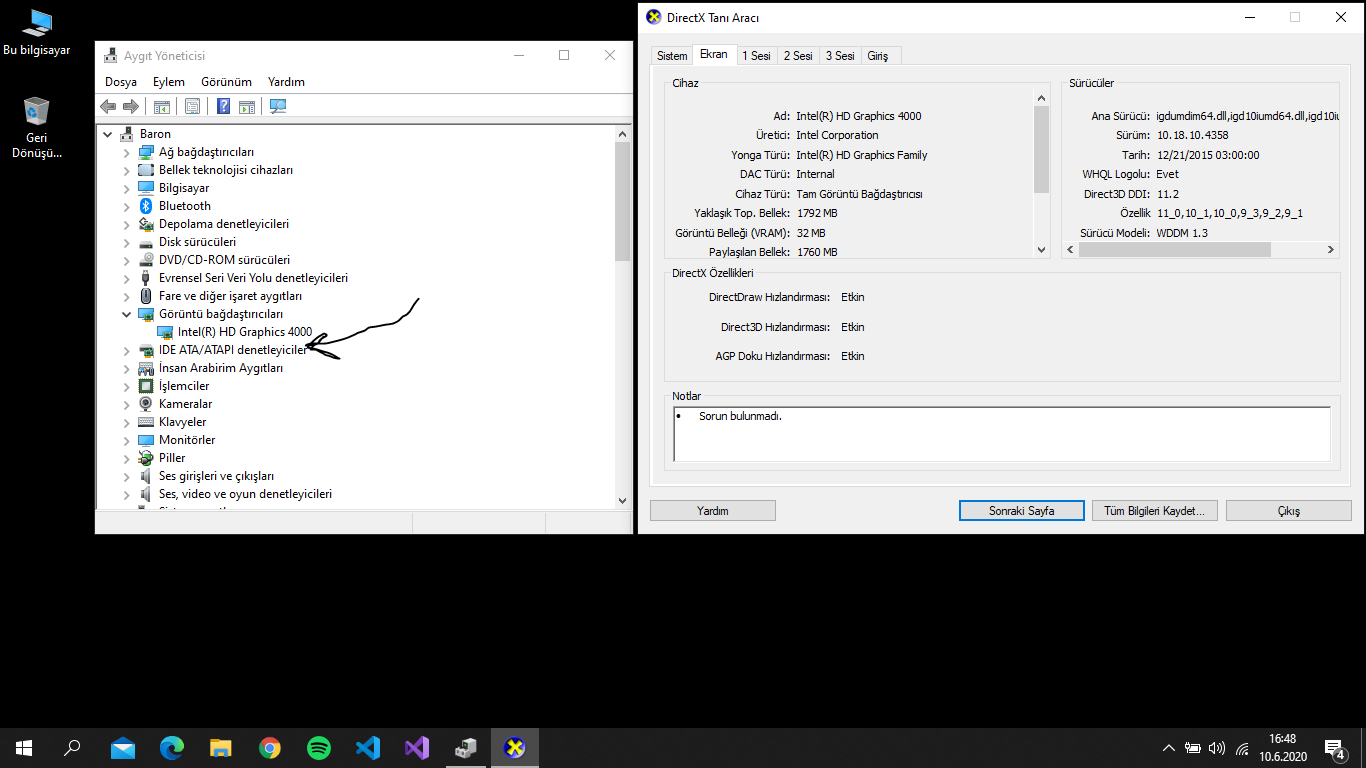Viewport: 1366px width, 768px height.
Task: Expand the İşlemciler node
Action: (x=126, y=386)
